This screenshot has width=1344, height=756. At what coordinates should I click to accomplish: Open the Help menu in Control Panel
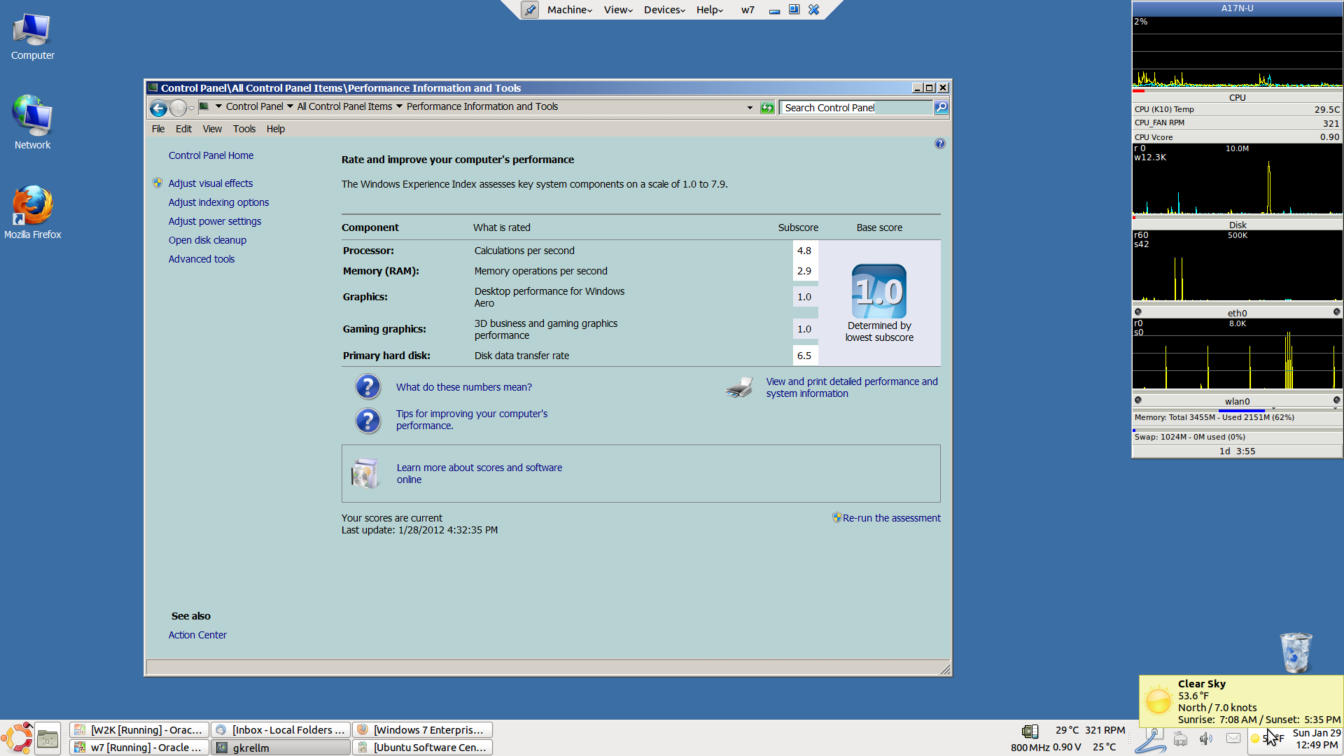click(275, 129)
